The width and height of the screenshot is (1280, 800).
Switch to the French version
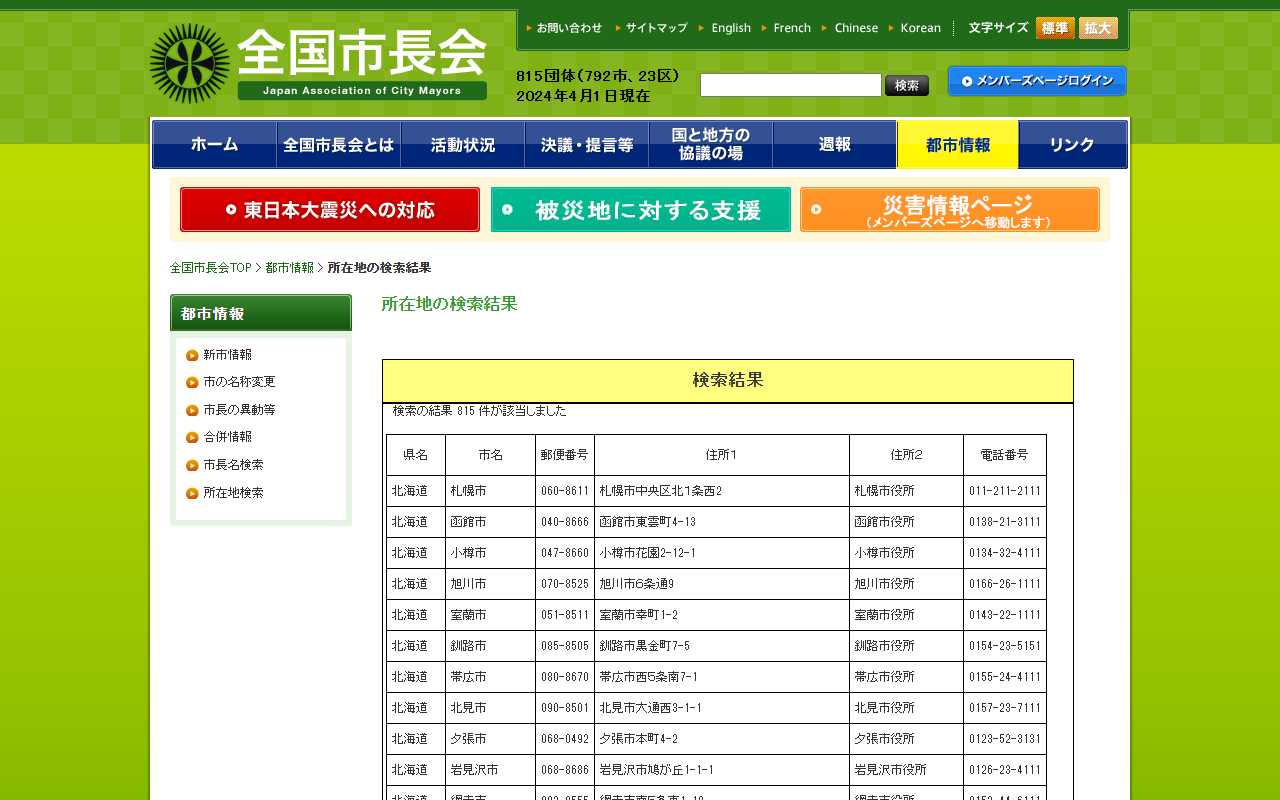[786, 28]
